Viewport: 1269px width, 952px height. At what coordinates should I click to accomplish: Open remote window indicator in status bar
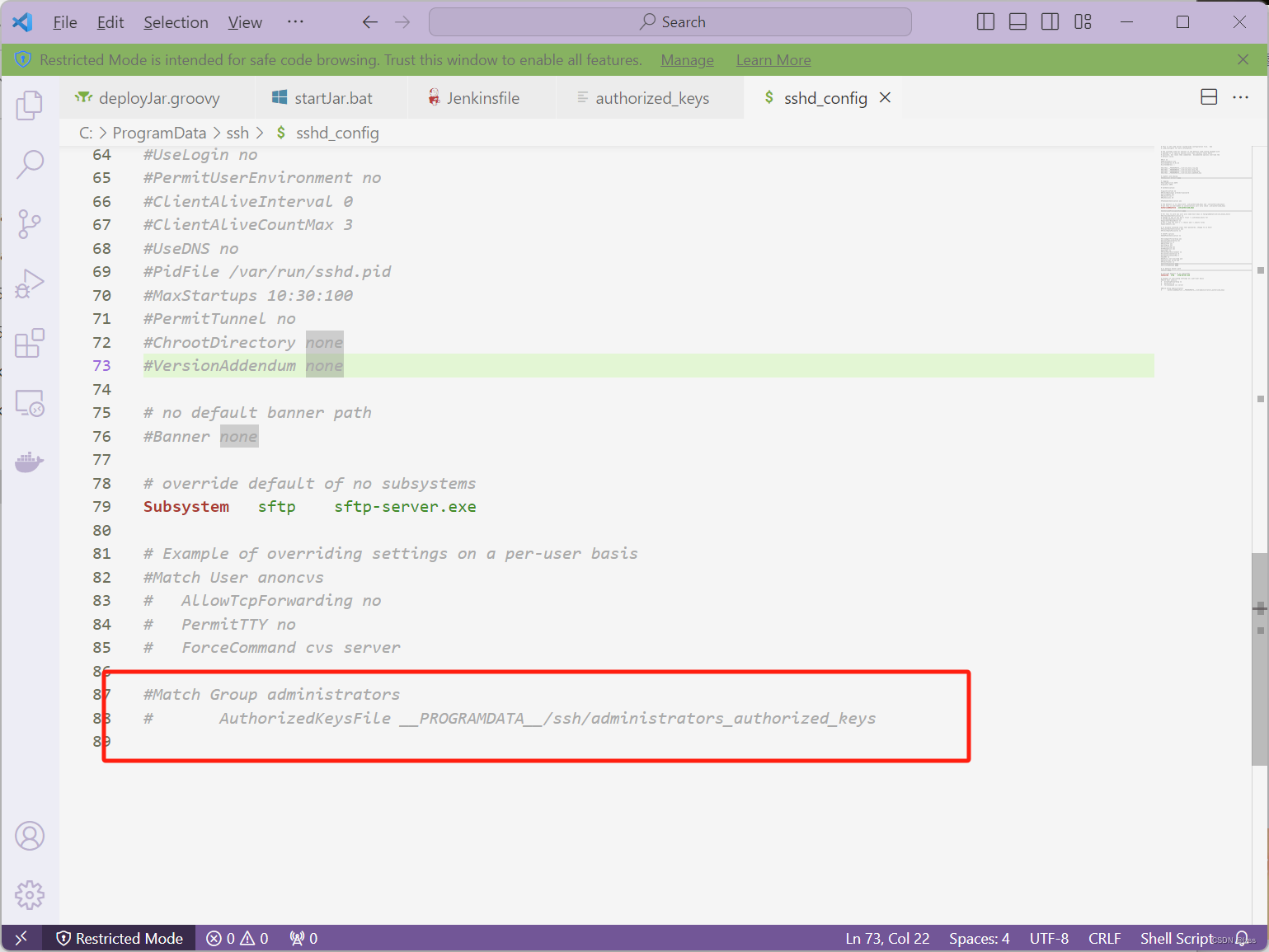pyautogui.click(x=21, y=938)
